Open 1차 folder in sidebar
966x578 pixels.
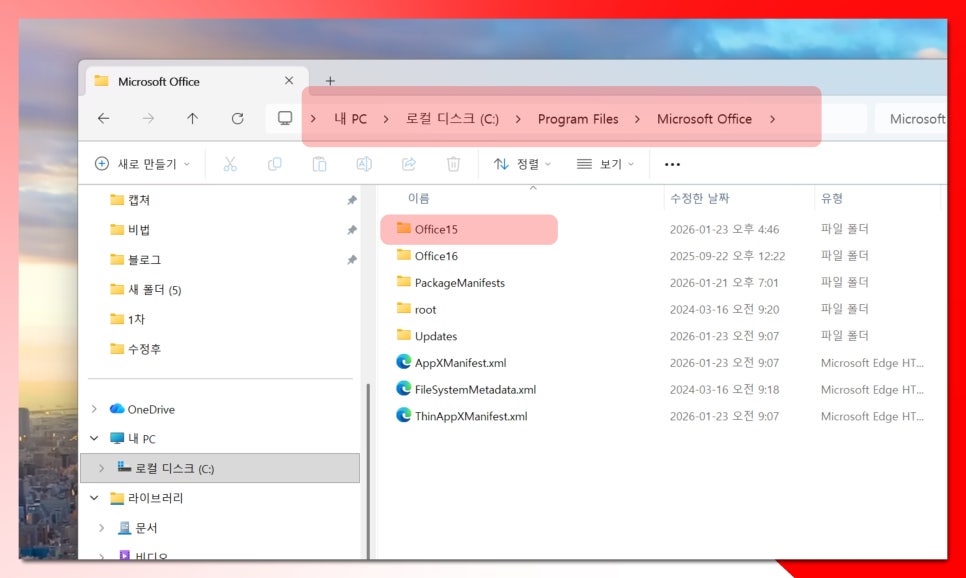[128, 319]
